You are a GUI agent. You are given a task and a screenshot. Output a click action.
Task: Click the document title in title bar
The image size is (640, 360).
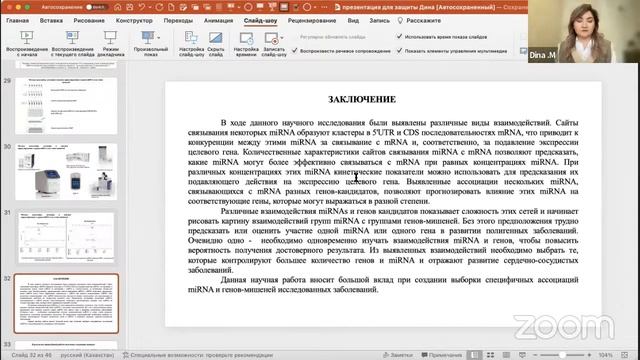[x=418, y=7]
